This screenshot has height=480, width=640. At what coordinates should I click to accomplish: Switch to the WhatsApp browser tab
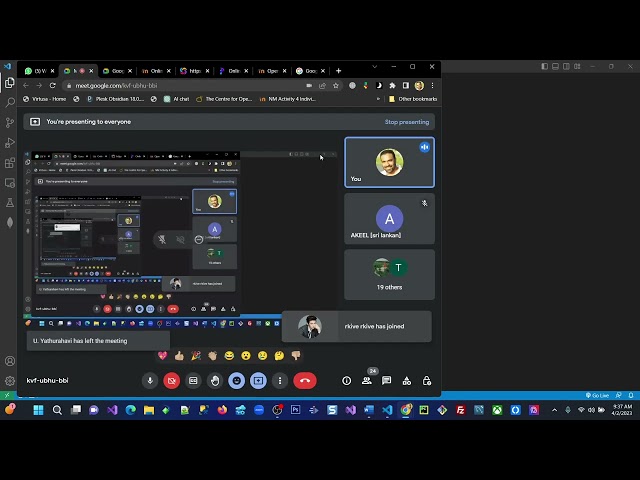(39, 71)
